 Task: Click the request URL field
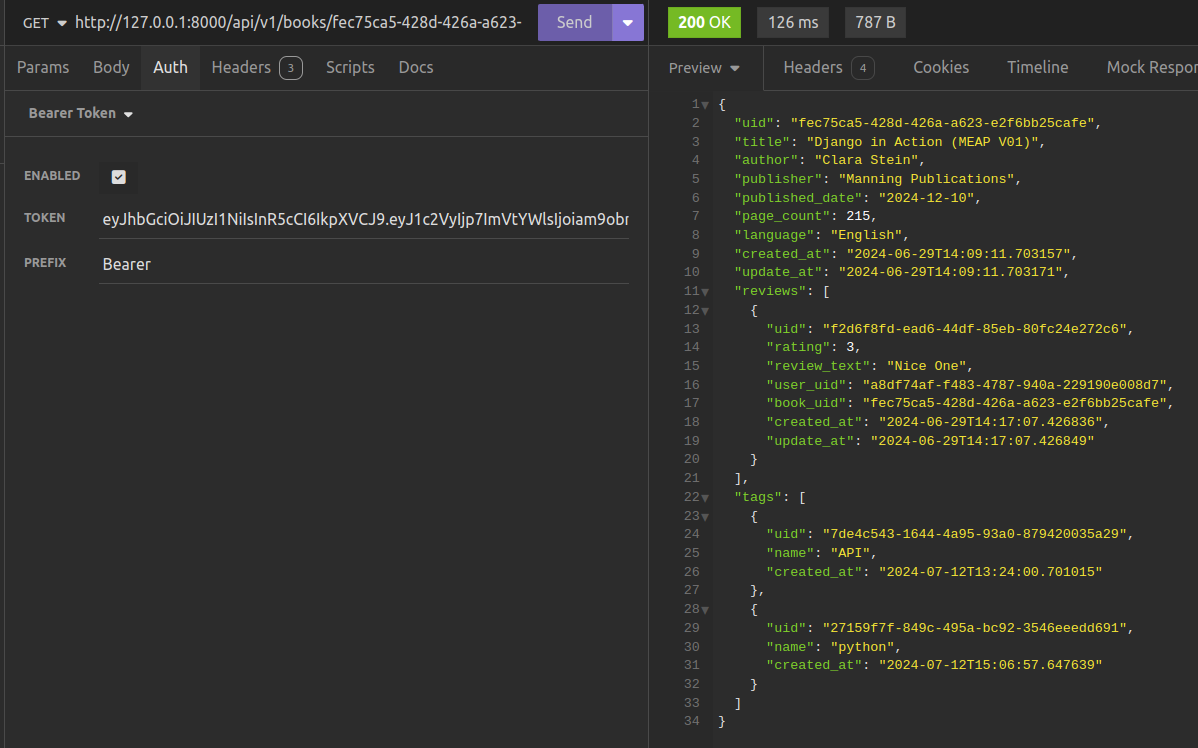pos(298,22)
